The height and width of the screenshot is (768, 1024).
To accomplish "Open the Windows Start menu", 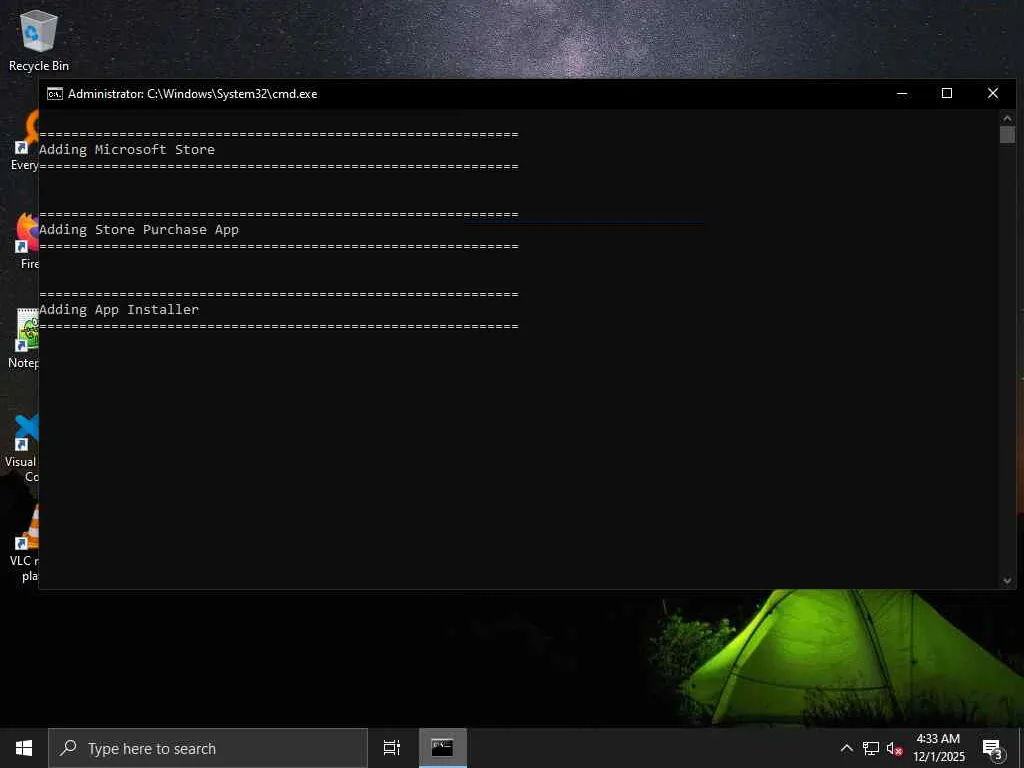I will (24, 748).
